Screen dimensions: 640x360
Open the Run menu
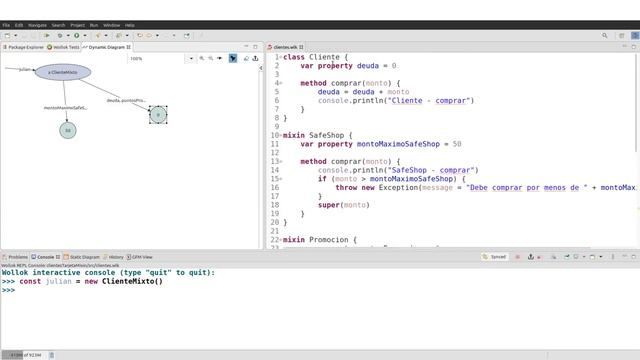pos(94,25)
